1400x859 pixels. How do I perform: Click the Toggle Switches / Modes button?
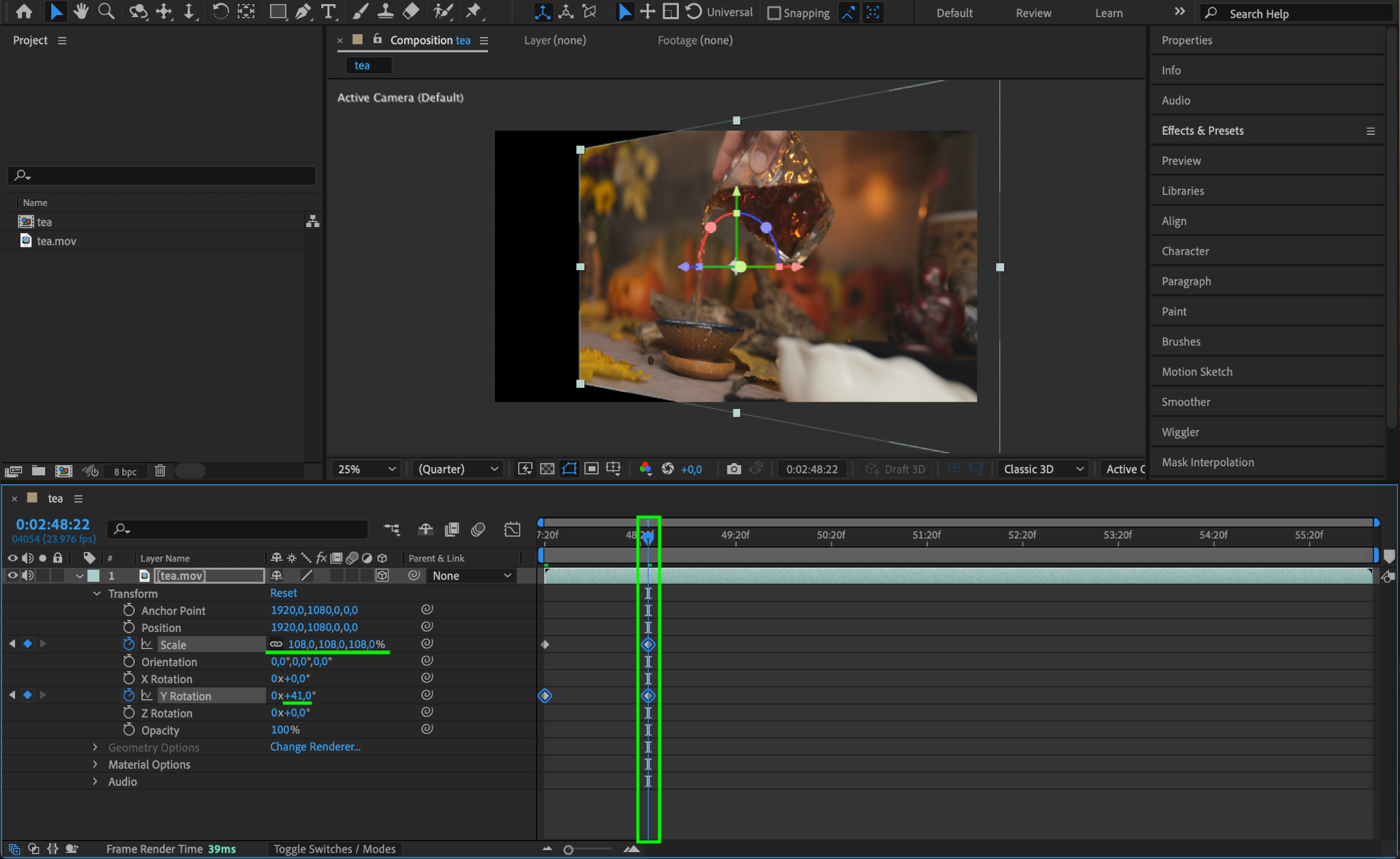334,849
